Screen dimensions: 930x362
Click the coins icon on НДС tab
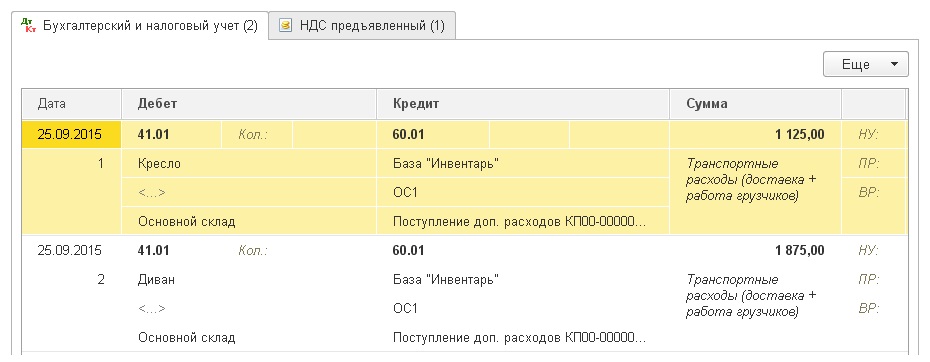pyautogui.click(x=286, y=26)
